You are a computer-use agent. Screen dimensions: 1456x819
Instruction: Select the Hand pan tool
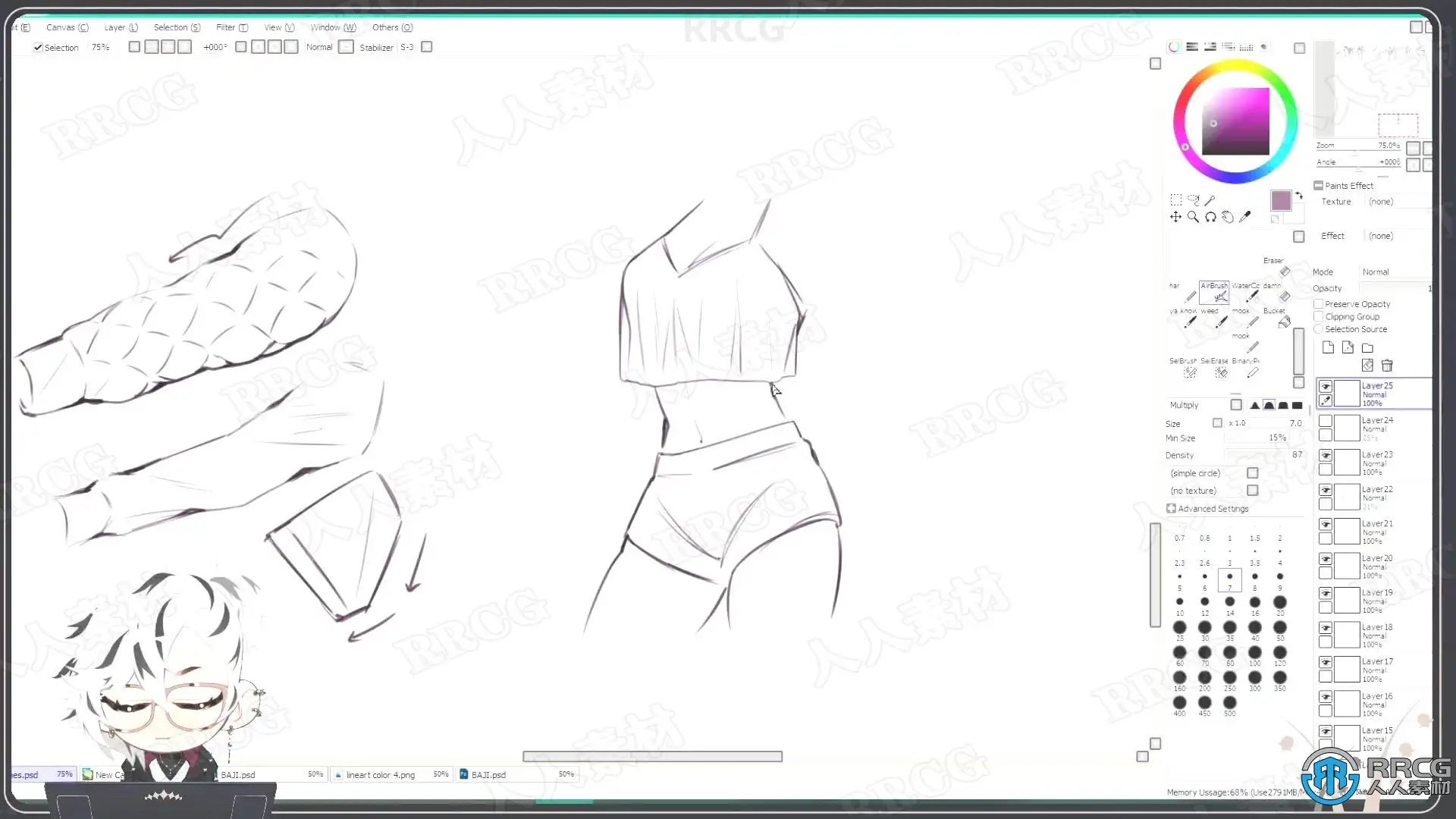[x=1228, y=217]
